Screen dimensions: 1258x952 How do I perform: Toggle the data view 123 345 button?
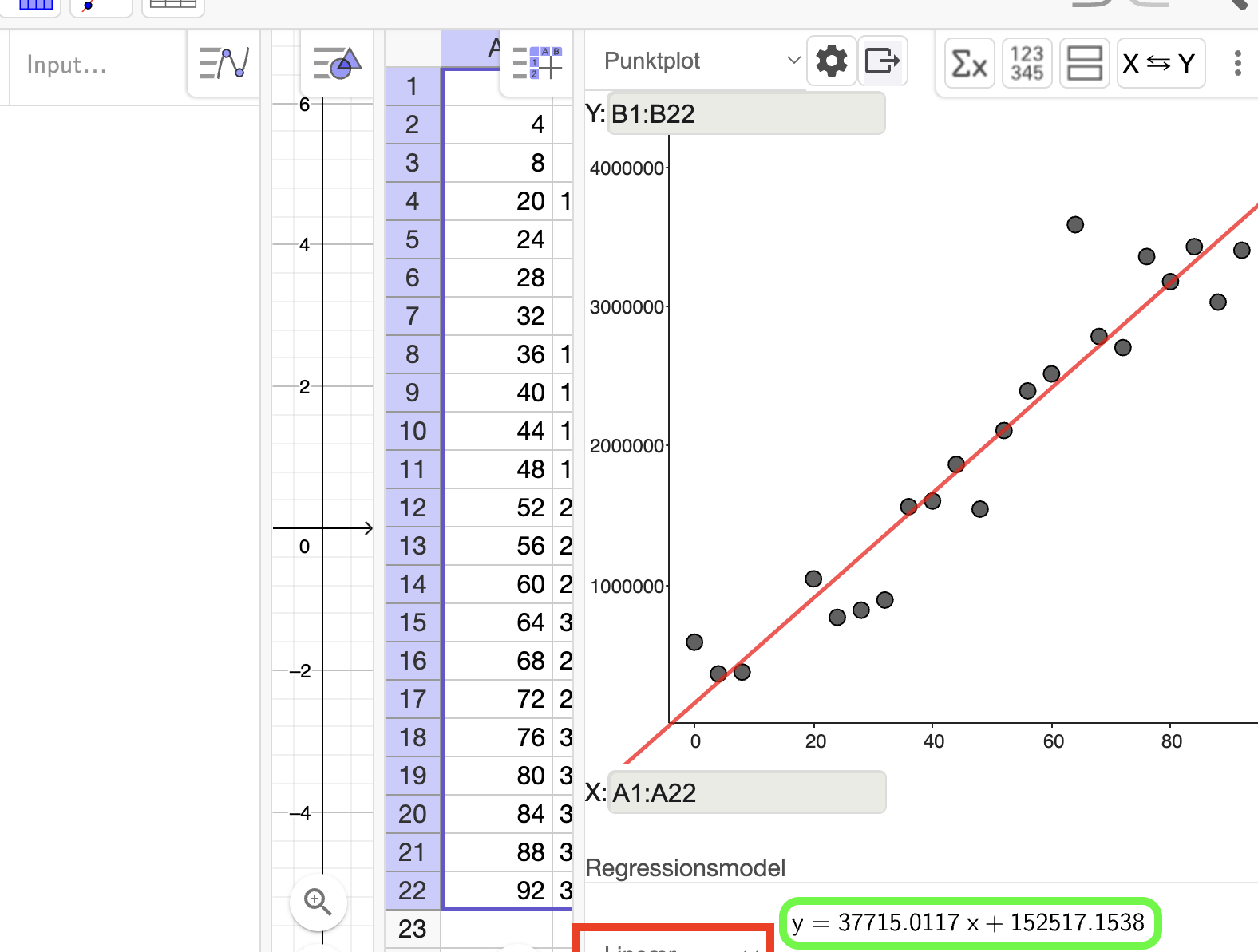click(1027, 63)
